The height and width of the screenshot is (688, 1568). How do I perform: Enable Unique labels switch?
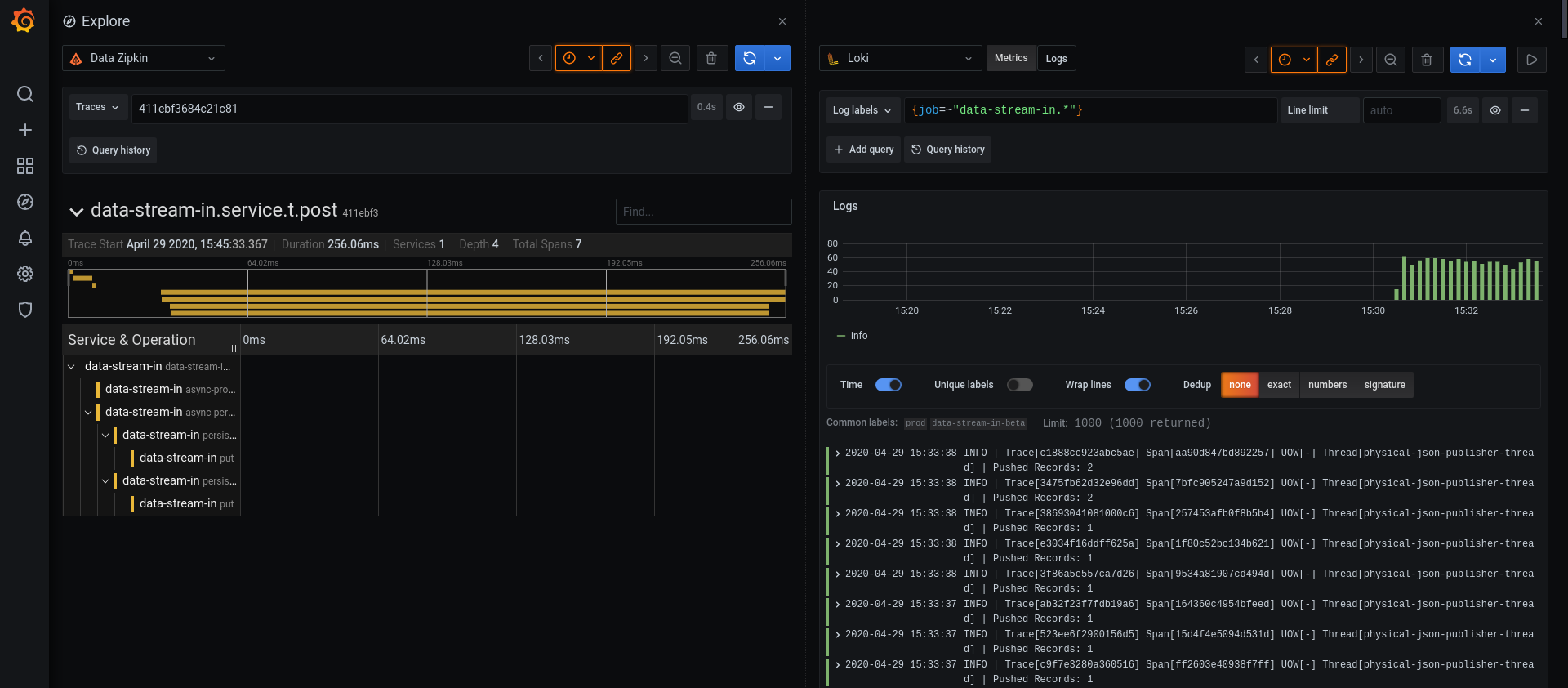click(1020, 385)
